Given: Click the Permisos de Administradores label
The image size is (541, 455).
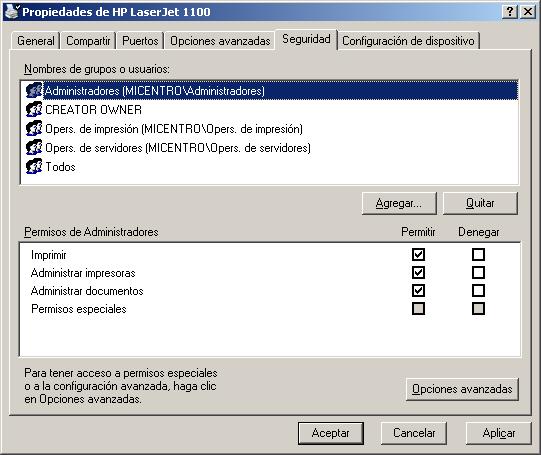Looking at the screenshot, I should [x=91, y=231].
